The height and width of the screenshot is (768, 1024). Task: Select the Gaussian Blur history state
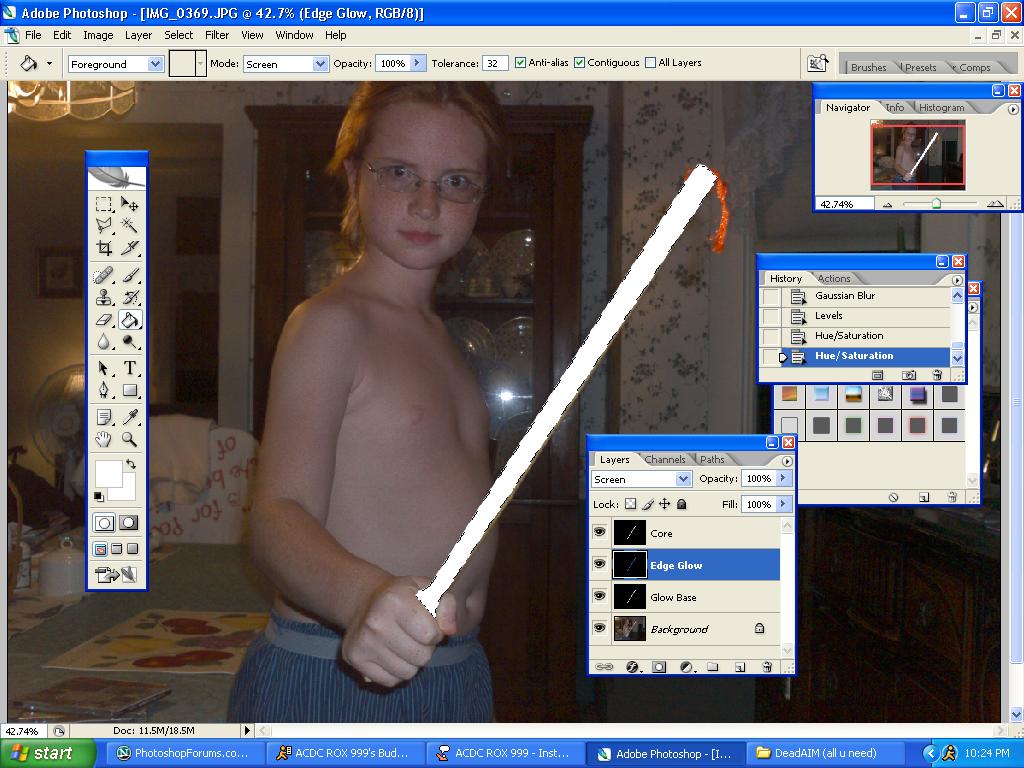845,296
